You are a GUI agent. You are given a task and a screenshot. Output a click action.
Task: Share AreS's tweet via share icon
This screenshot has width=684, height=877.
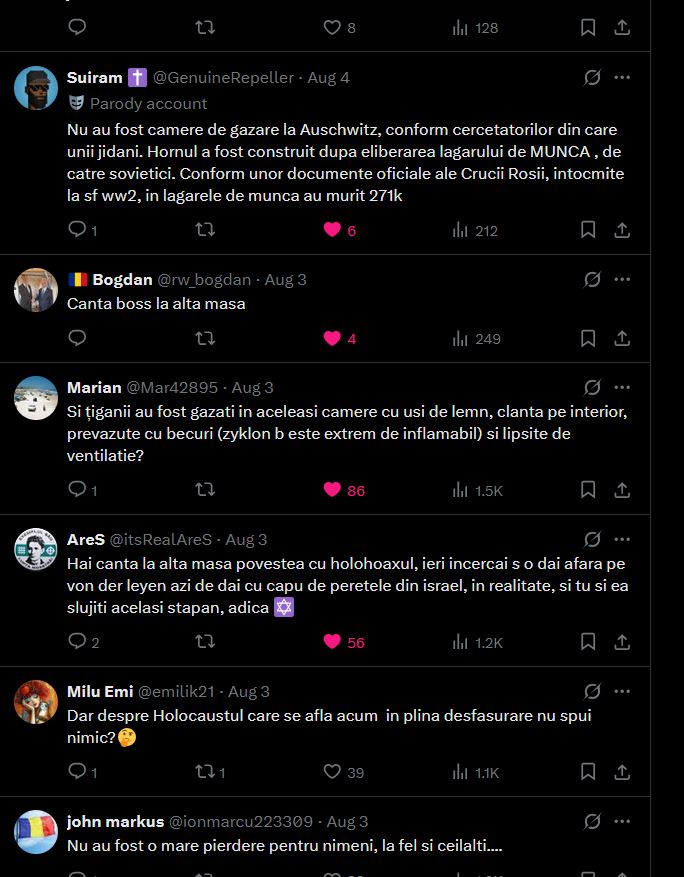(x=622, y=642)
